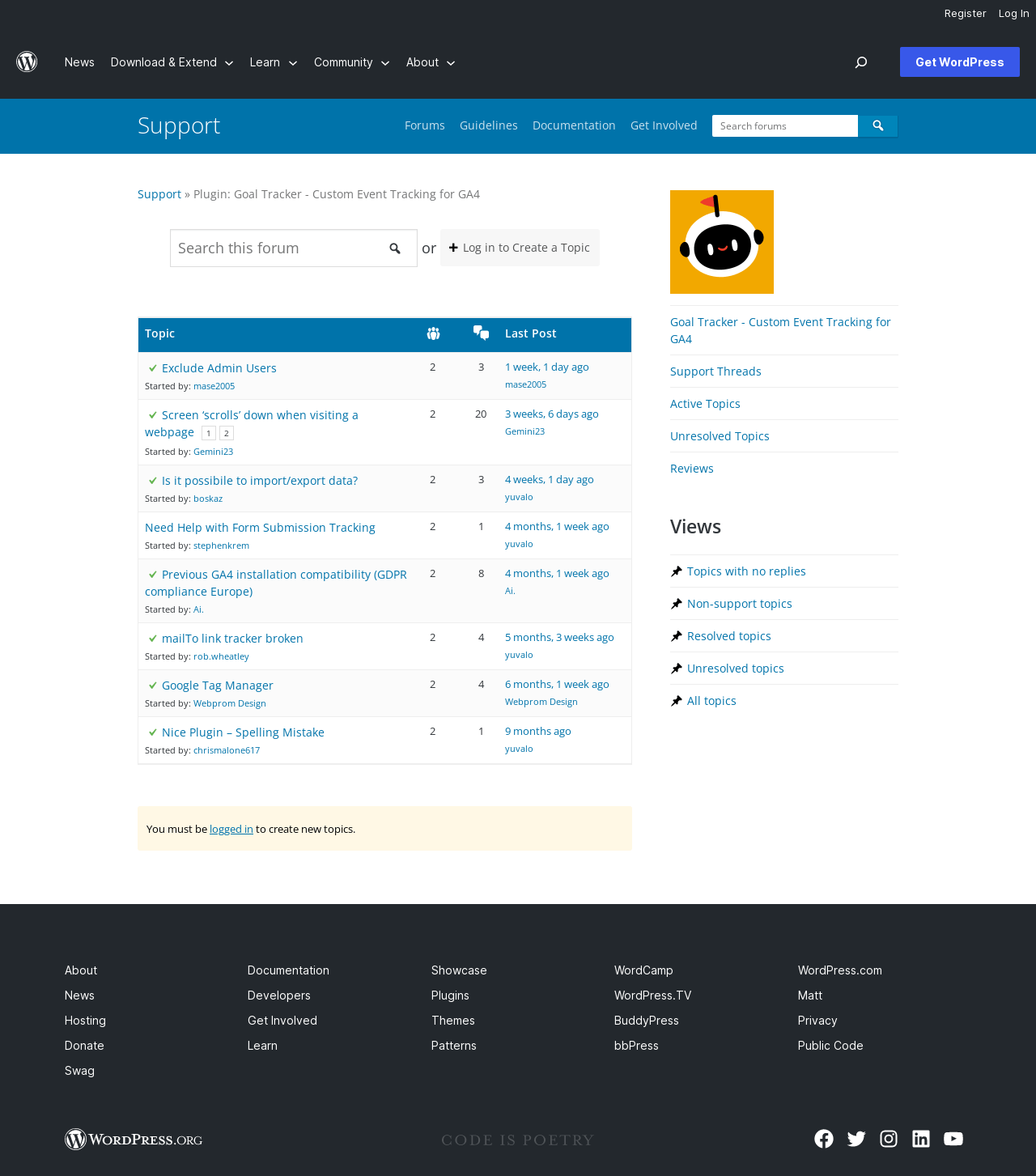Viewport: 1036px width, 1176px height.
Task: Open the Twitter icon in the footer
Action: click(x=856, y=1139)
